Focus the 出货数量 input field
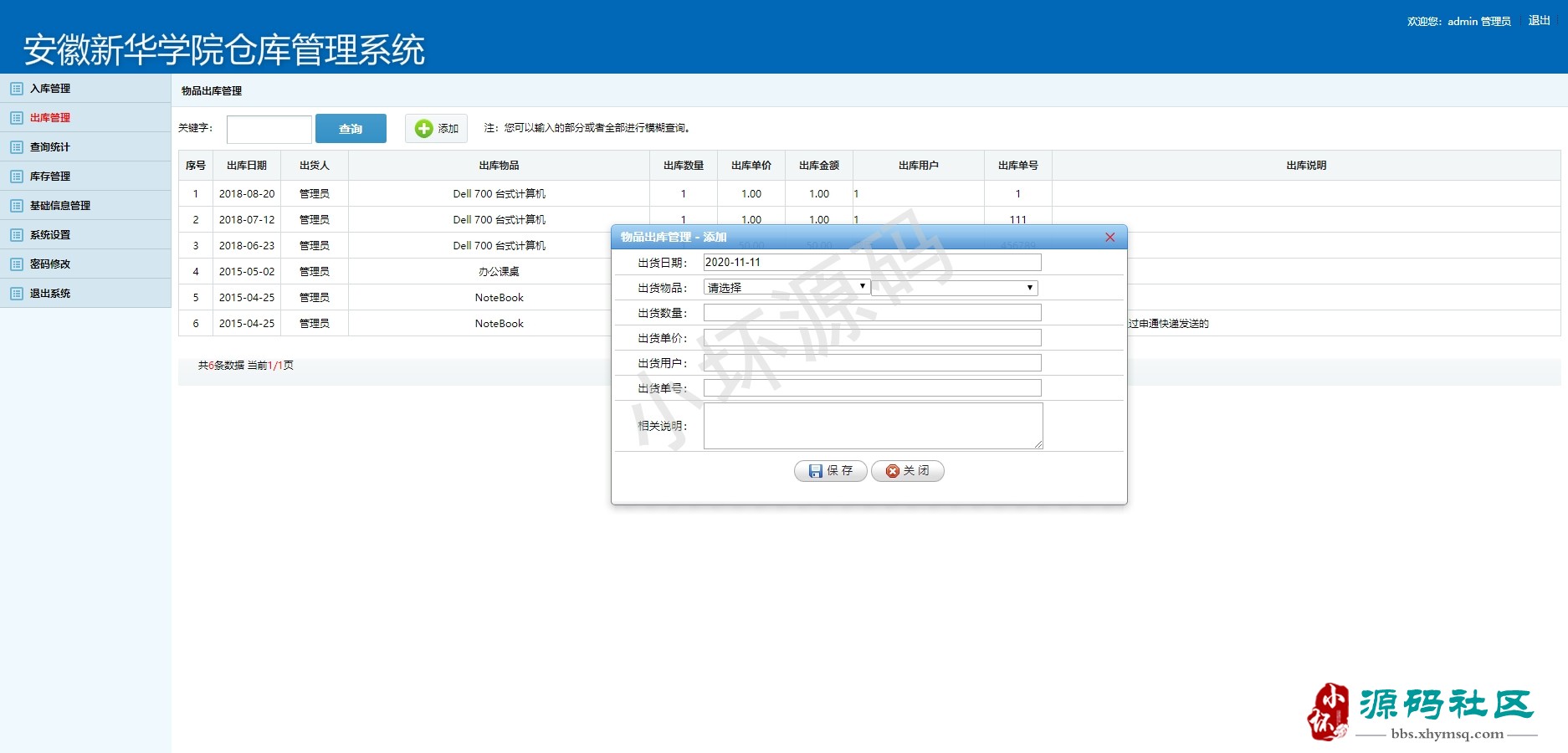The height and width of the screenshot is (753, 1568). 872,313
